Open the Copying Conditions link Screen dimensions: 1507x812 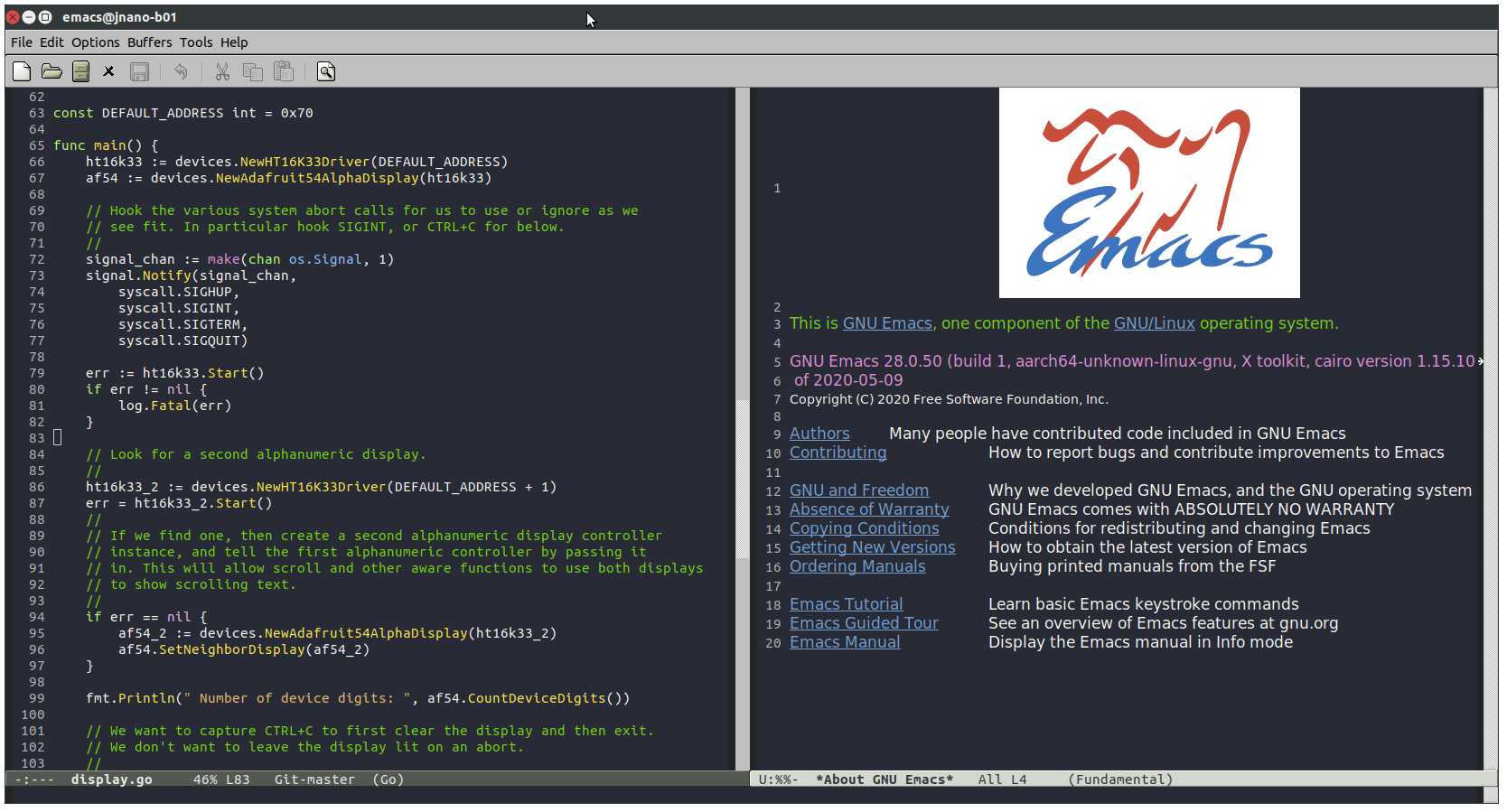(865, 528)
